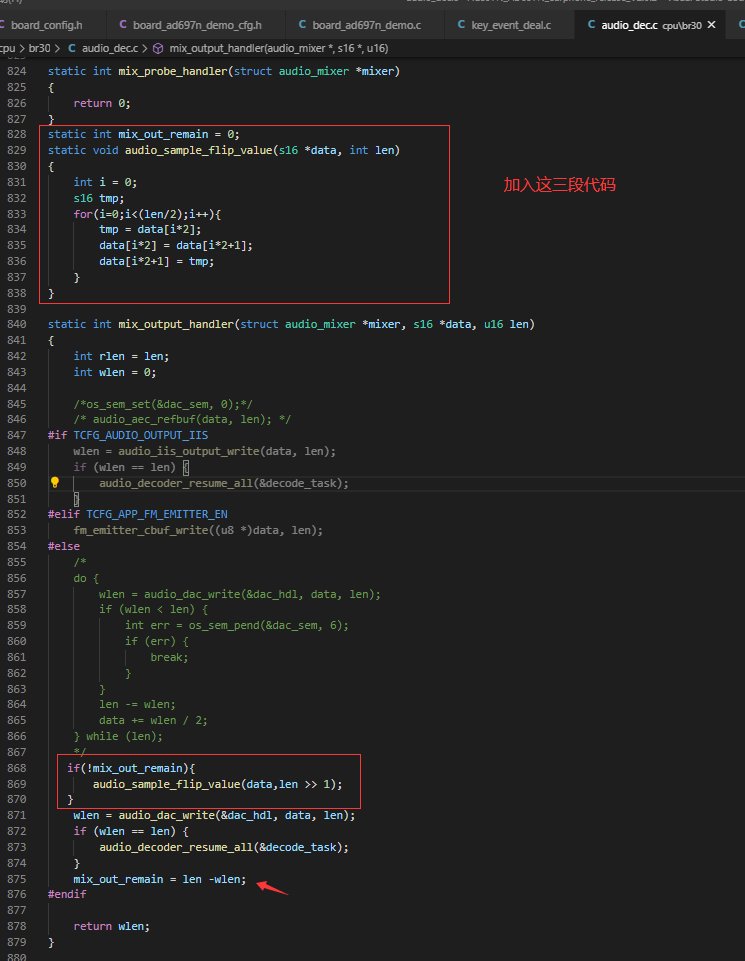The image size is (745, 961).
Task: Click line number 868 in the gutter
Action: (x=17, y=768)
